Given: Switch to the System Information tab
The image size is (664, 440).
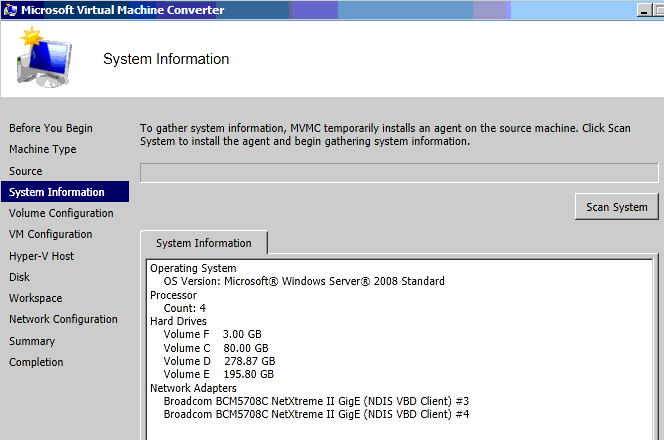Looking at the screenshot, I should pos(203,243).
